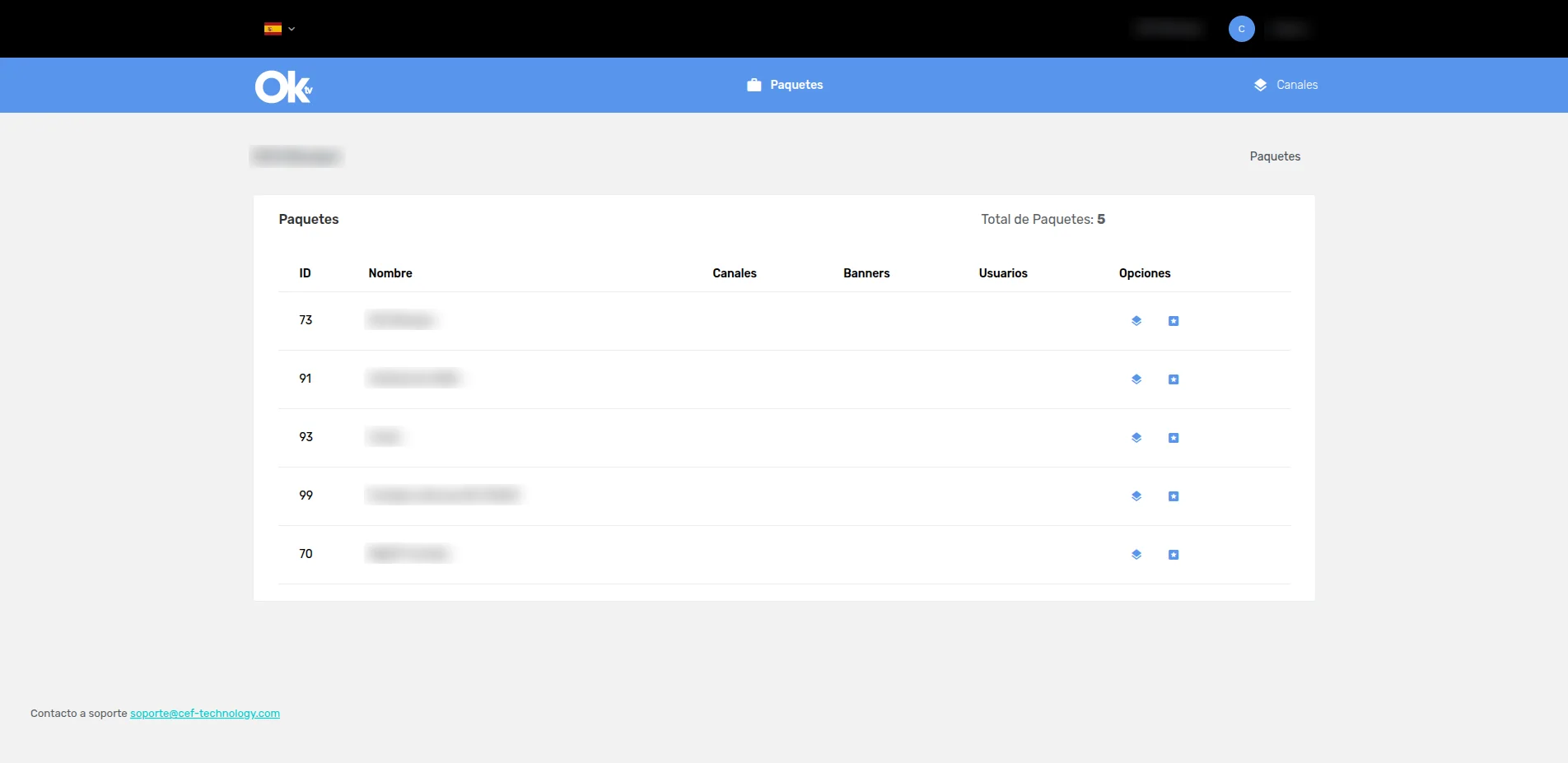Open star icon for package 70
This screenshot has width=1568, height=763.
coord(1174,555)
